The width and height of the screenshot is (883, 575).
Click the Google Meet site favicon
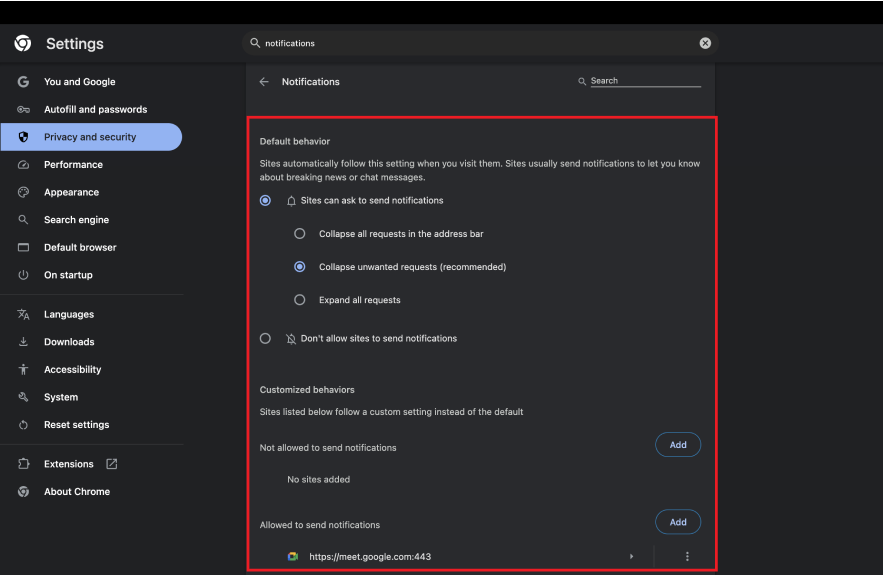(x=293, y=556)
